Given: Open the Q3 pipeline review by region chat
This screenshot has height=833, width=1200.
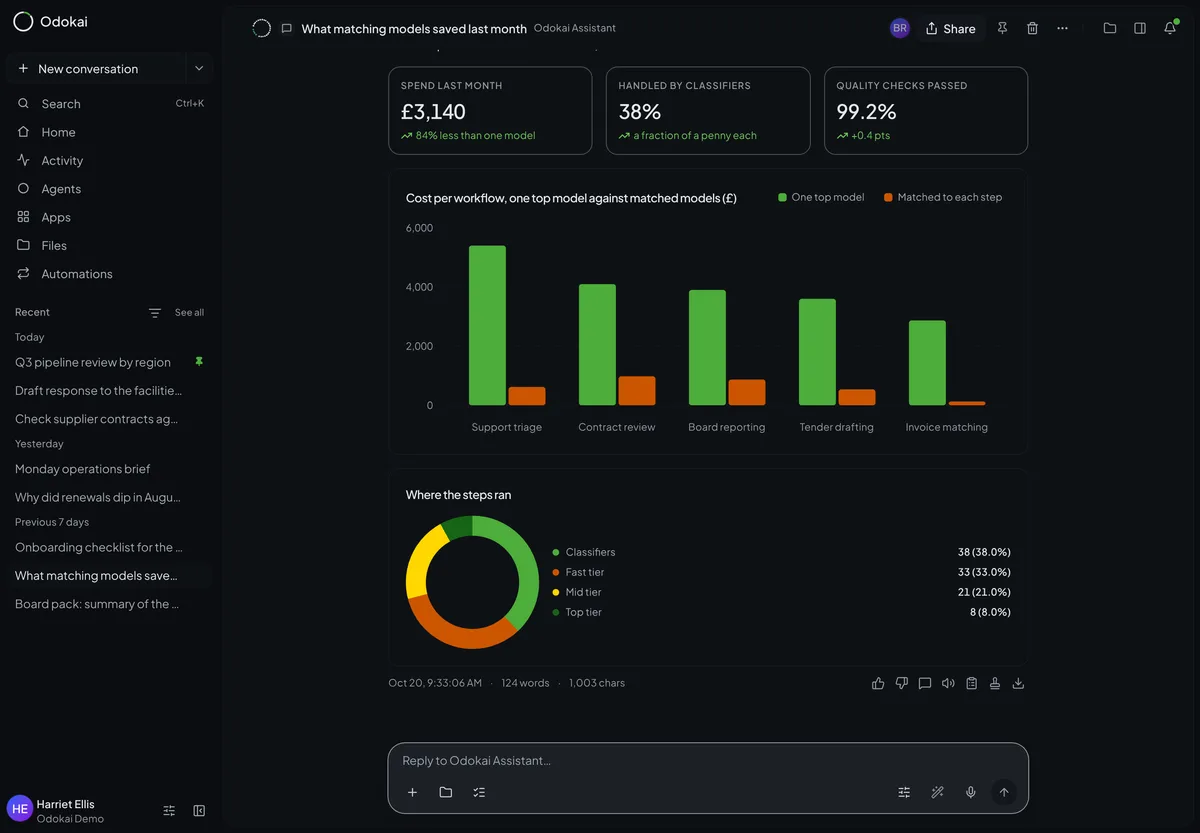Looking at the screenshot, I should point(110,362).
